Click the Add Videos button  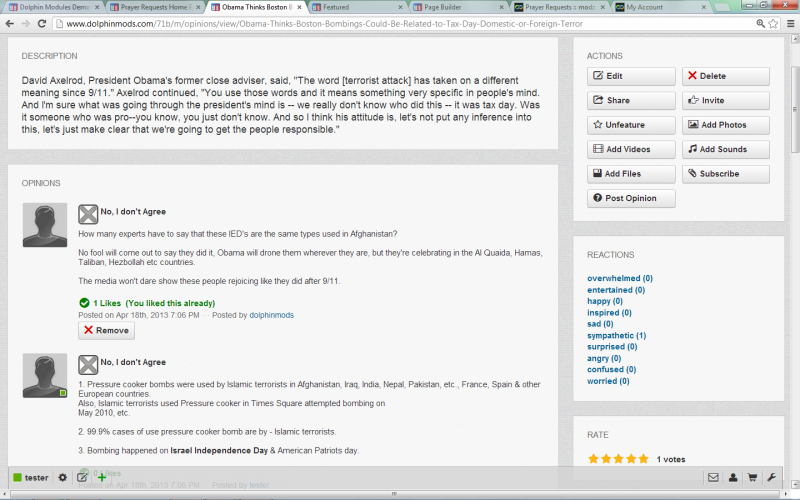[631, 149]
